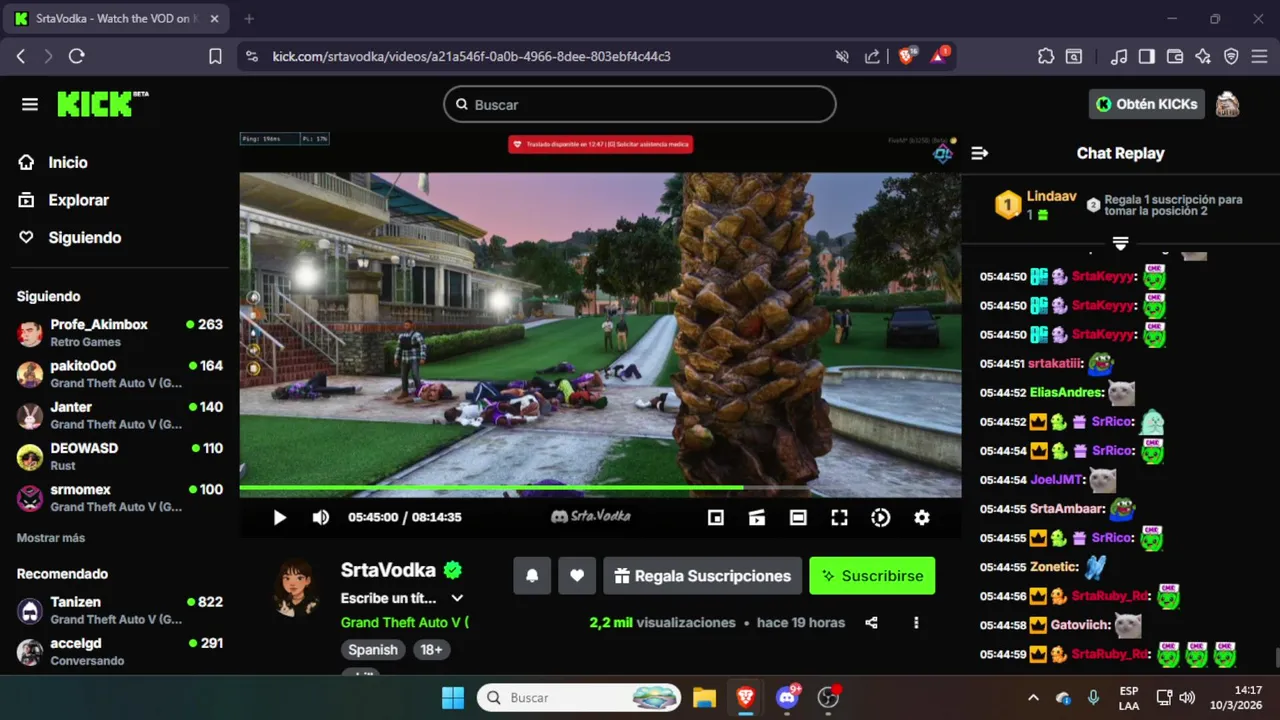Select the Spanish tag

coord(373,650)
